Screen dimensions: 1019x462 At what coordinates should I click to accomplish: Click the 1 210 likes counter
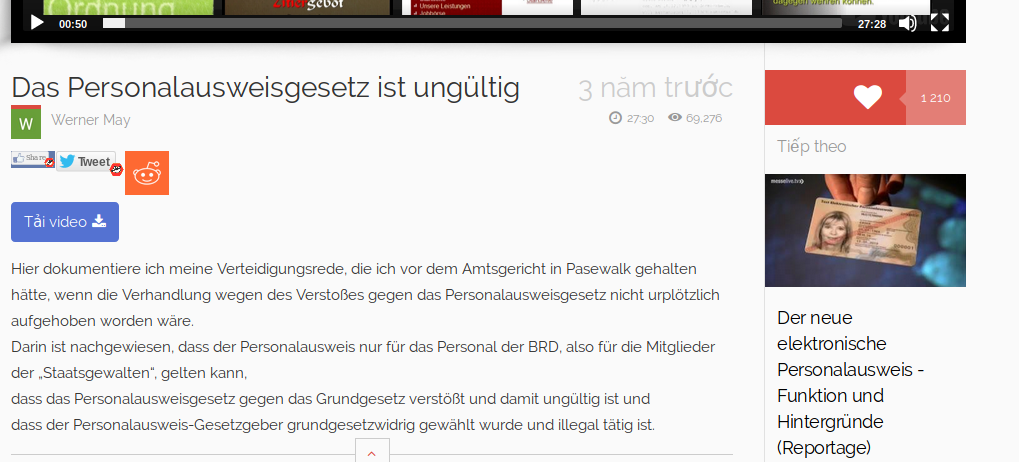(x=935, y=98)
